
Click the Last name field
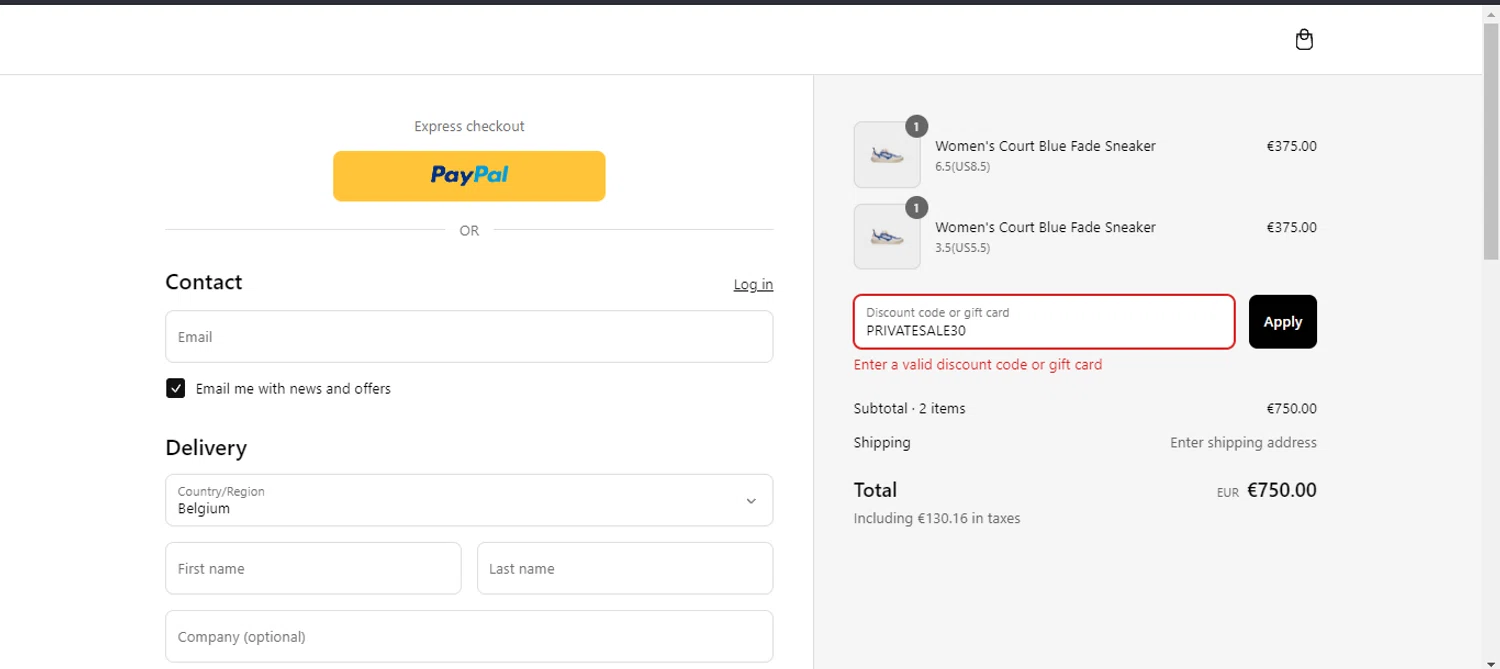click(x=625, y=568)
